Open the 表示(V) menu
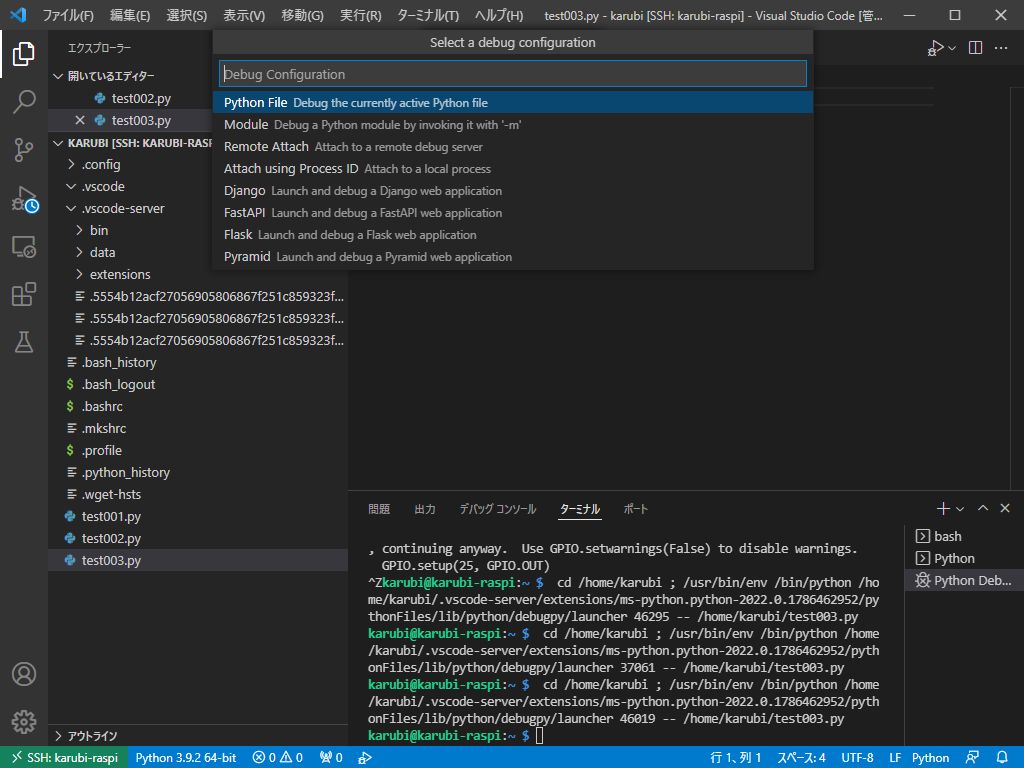 point(244,15)
